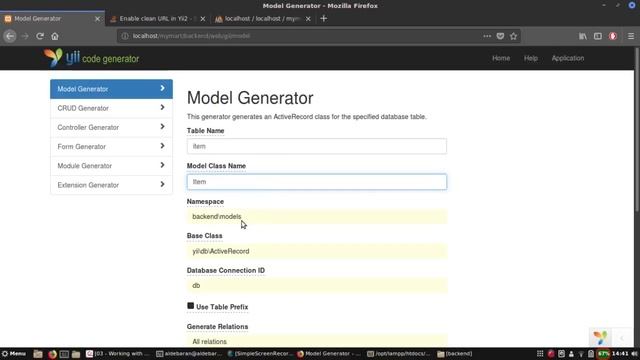Launch Firefox from taskbar launcher
The image size is (640, 360).
[52, 354]
